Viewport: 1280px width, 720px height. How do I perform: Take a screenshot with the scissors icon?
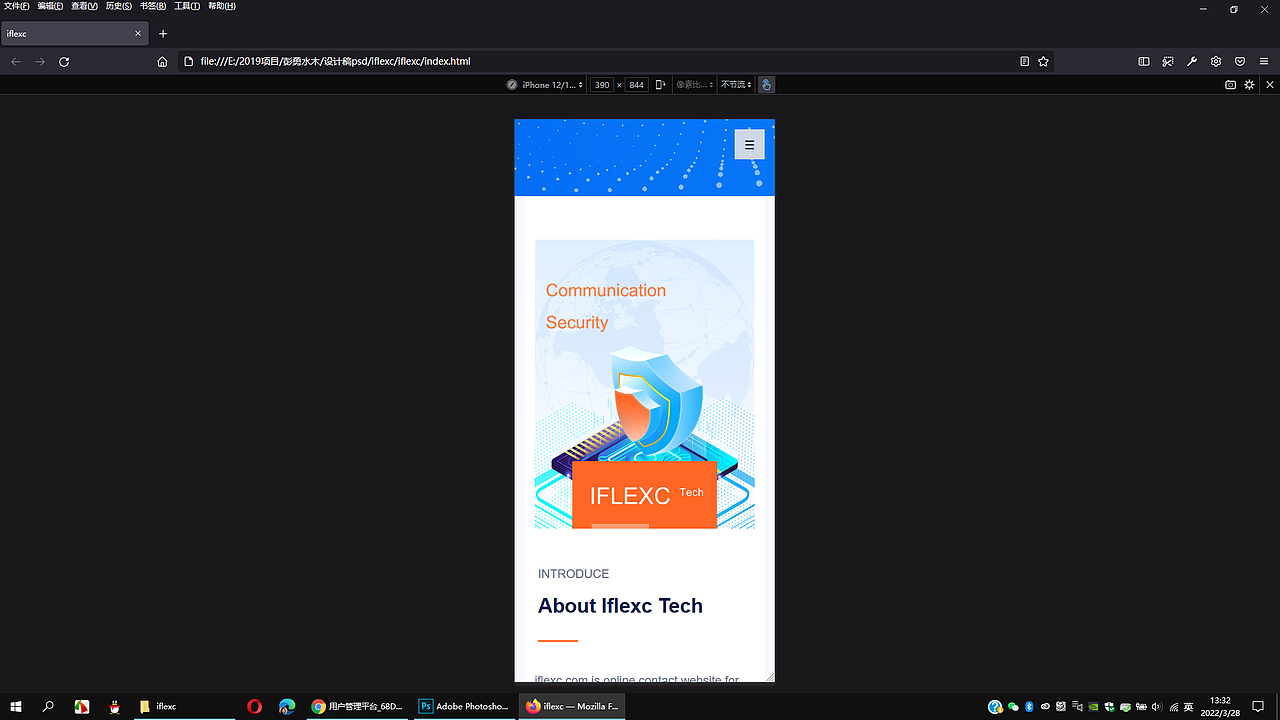pyautogui.click(x=1168, y=61)
